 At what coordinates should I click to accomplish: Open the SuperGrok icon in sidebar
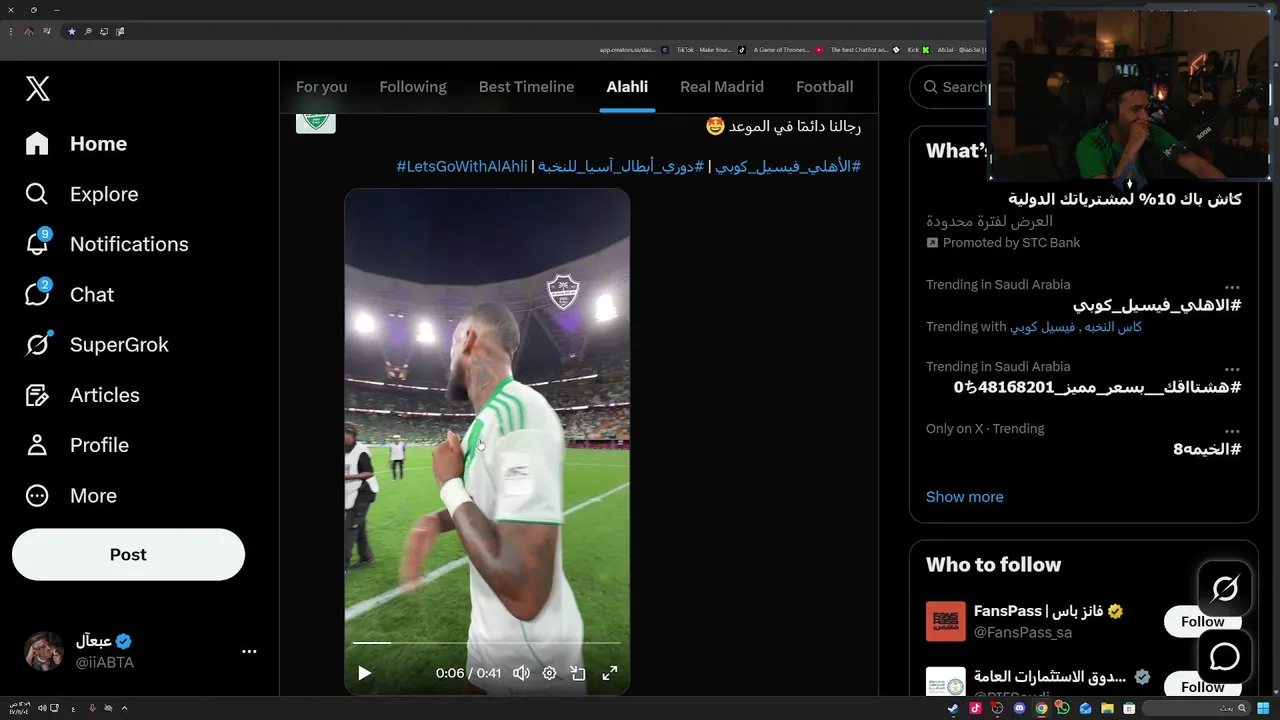click(x=37, y=344)
